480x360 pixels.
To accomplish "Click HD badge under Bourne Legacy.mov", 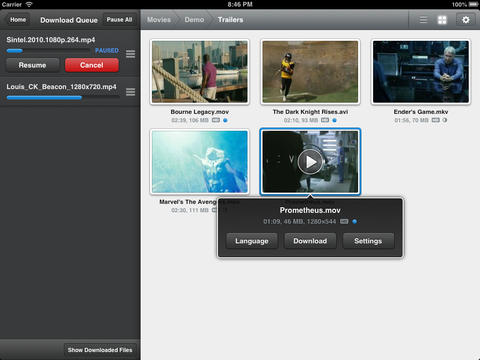I will pyautogui.click(x=216, y=120).
